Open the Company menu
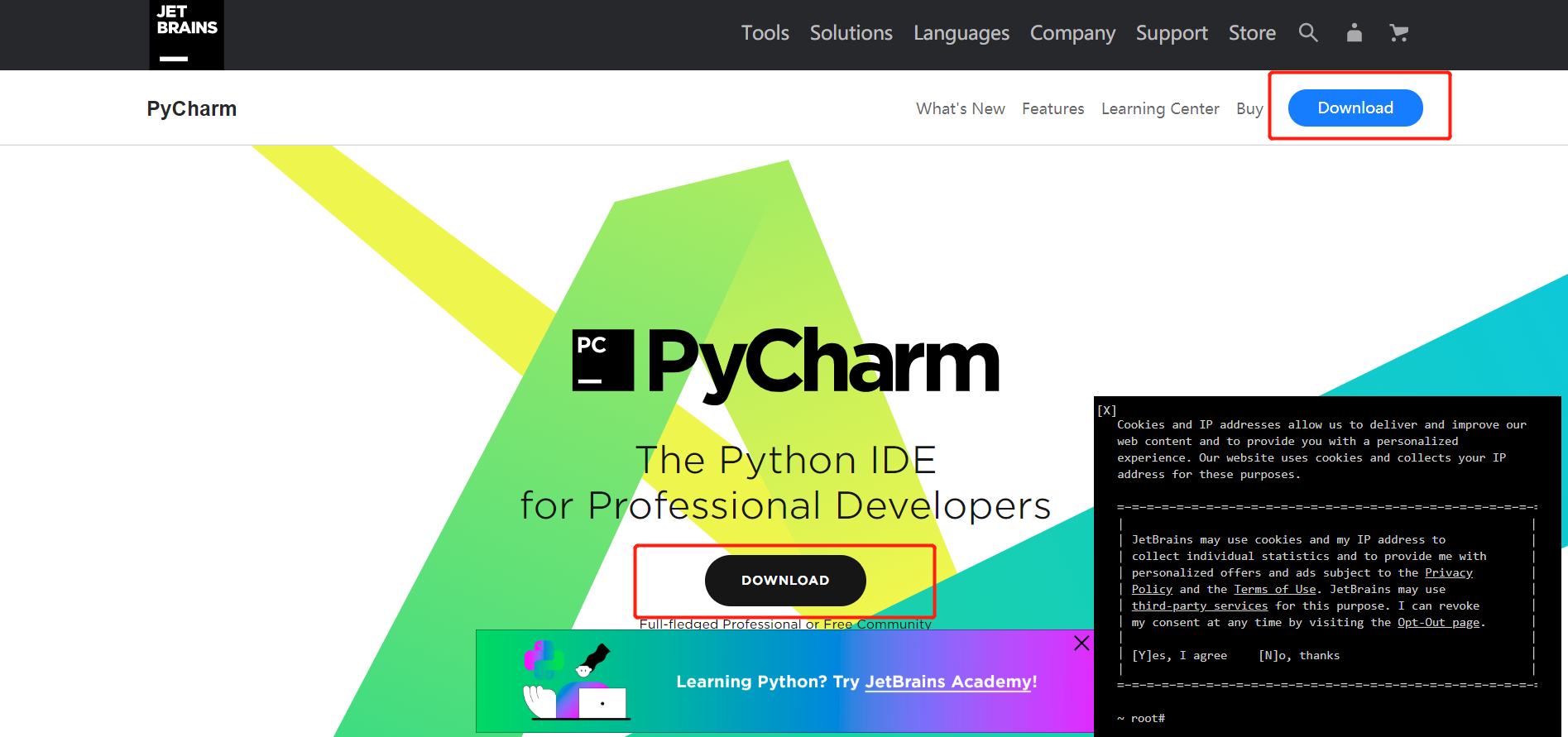 point(1072,33)
